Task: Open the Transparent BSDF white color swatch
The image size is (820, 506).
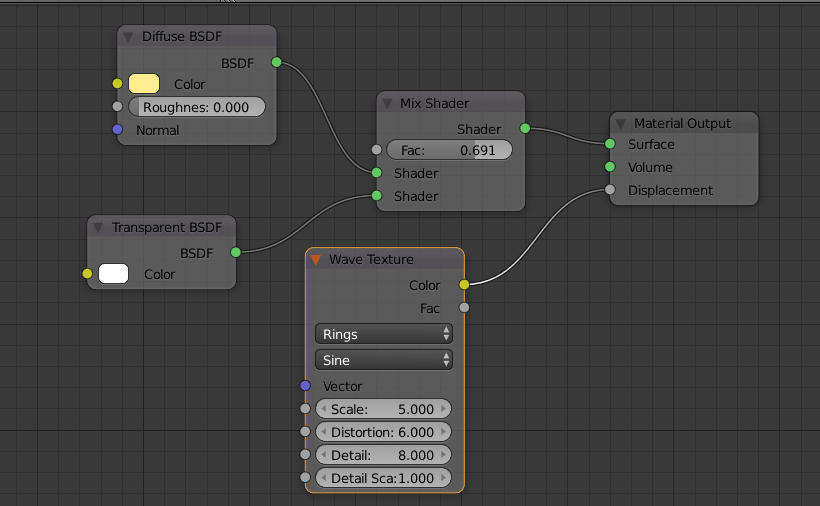Action: (x=114, y=274)
